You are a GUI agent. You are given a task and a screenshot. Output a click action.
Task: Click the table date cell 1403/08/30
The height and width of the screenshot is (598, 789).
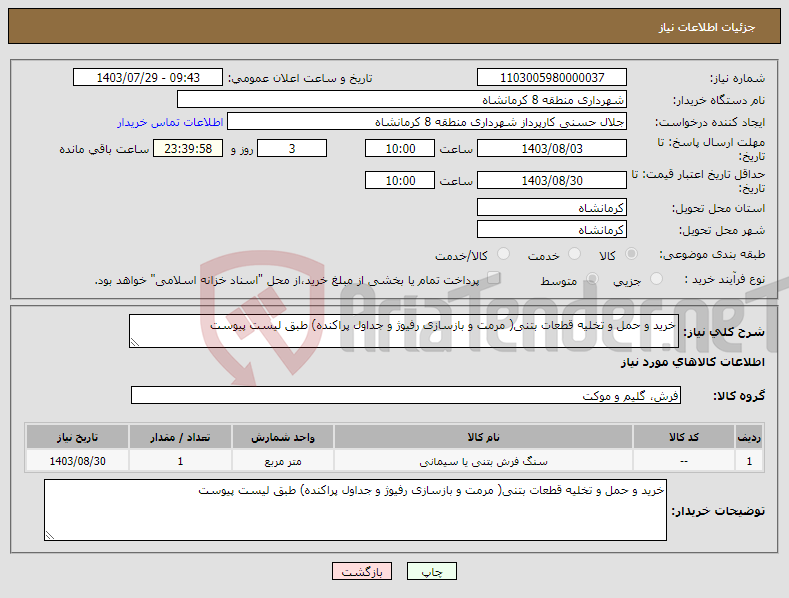coord(77,461)
